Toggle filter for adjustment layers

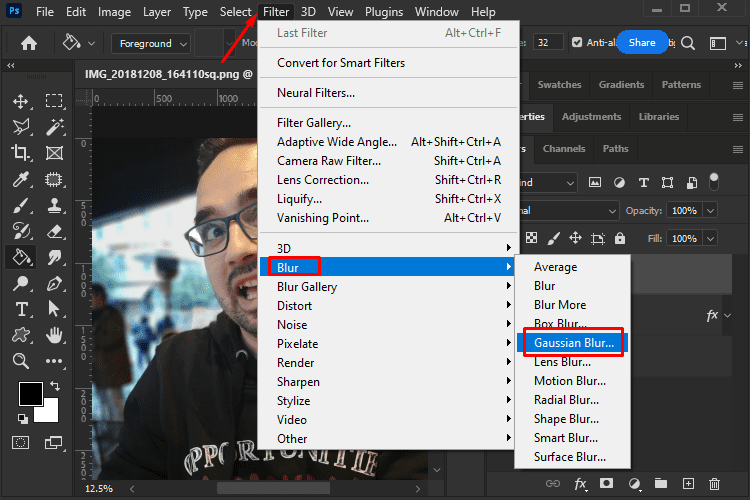tap(619, 182)
